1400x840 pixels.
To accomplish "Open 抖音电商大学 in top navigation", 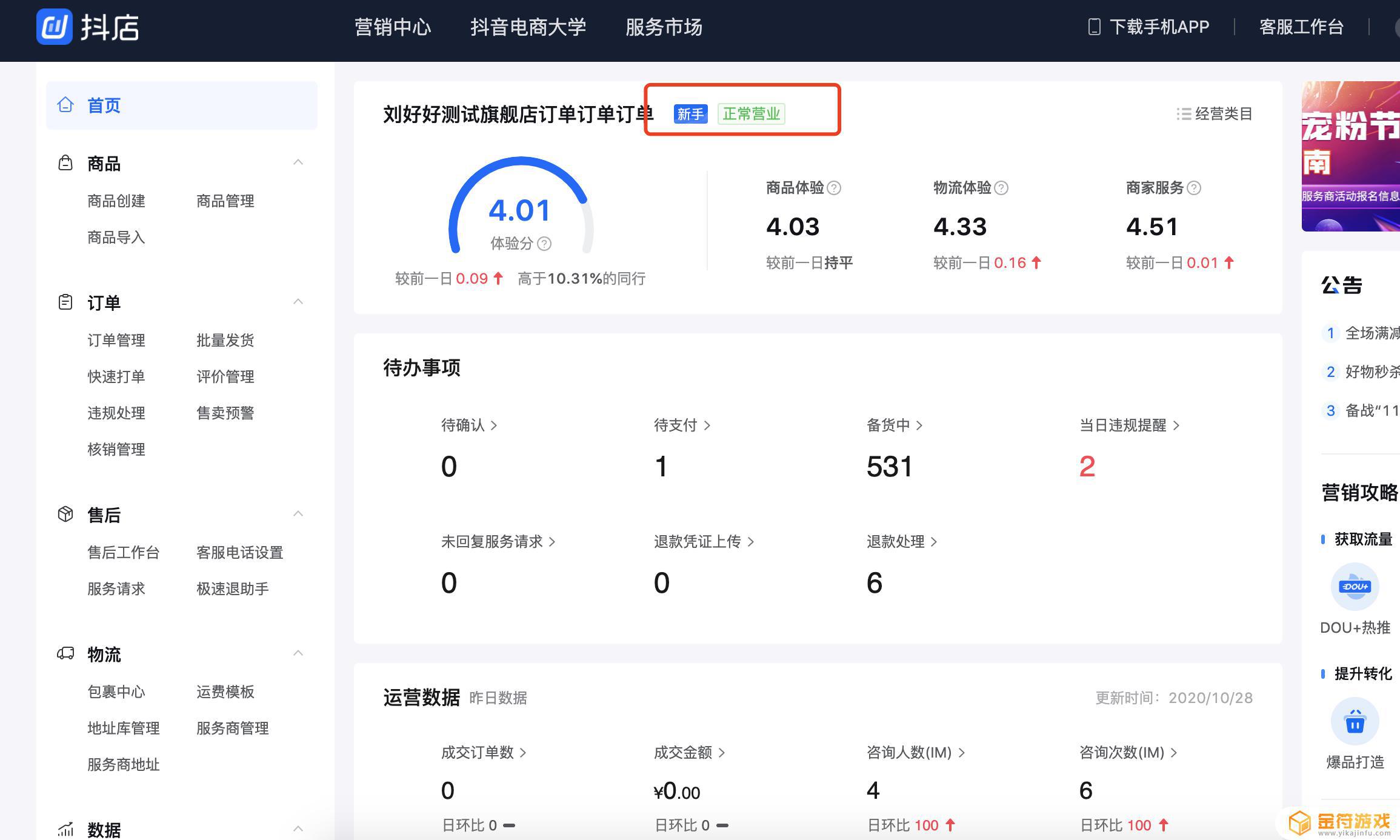I will coord(528,27).
